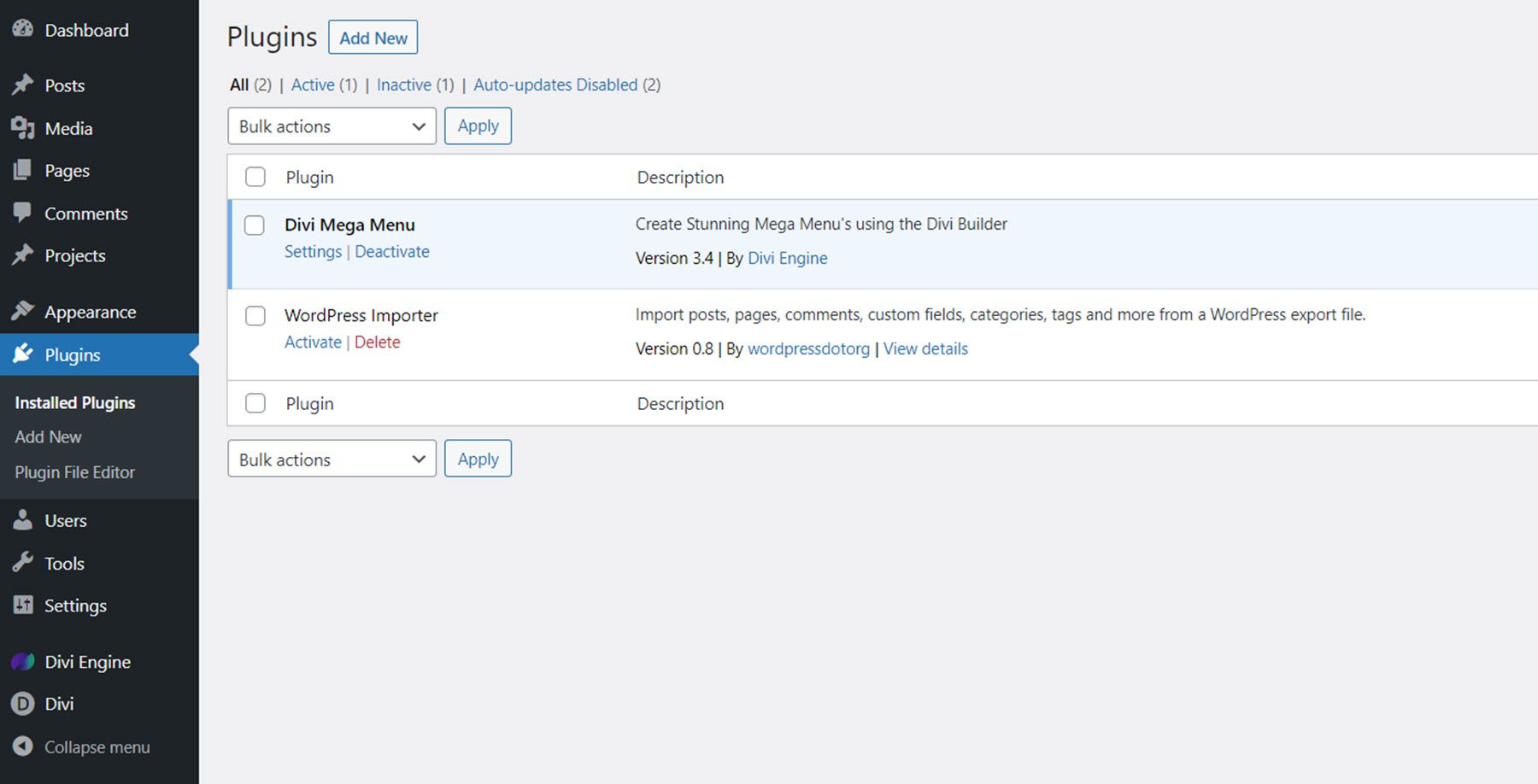Deactivate the Divi Mega Menu plugin
The height and width of the screenshot is (784, 1538).
pyautogui.click(x=392, y=251)
